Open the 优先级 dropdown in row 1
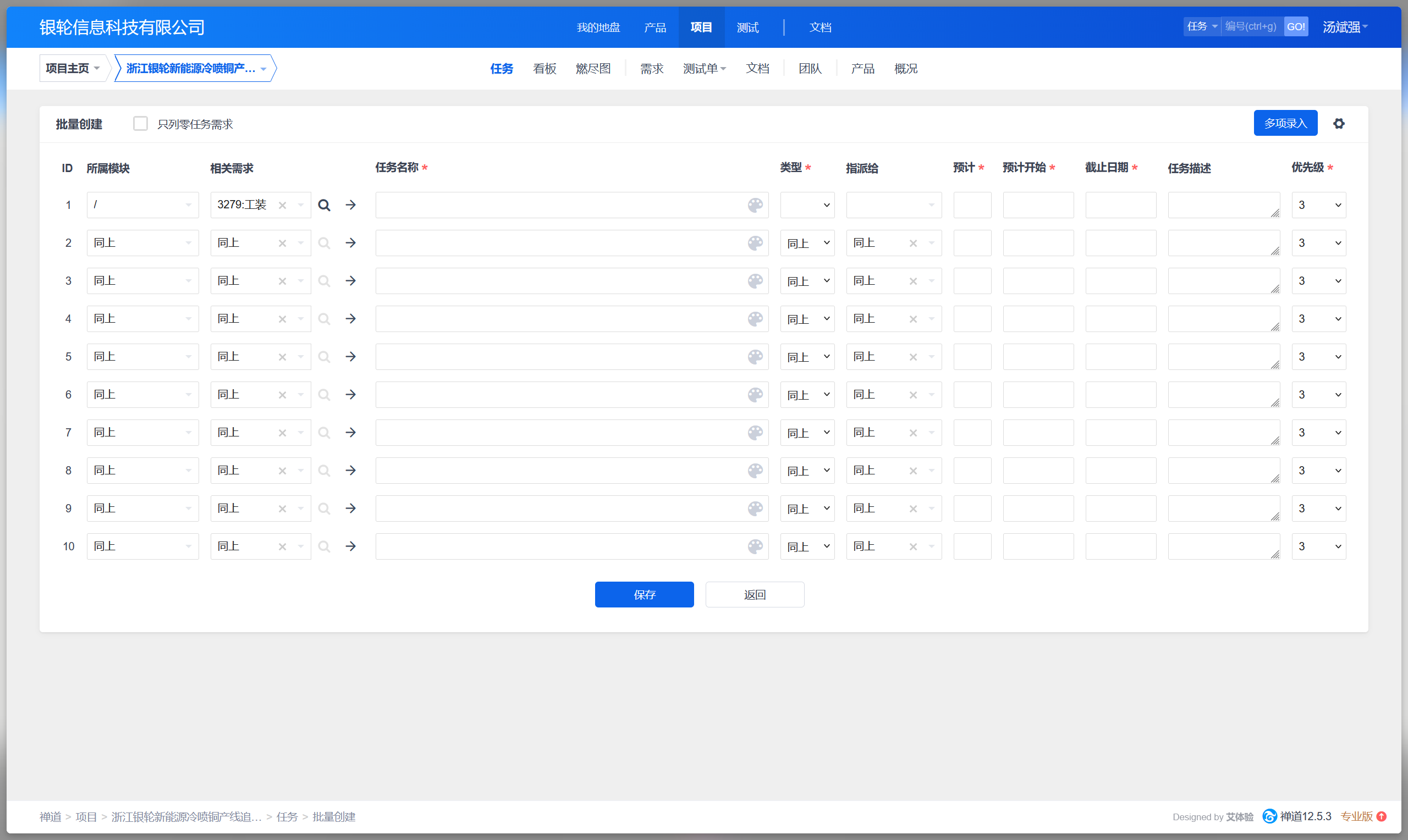 [x=1318, y=205]
